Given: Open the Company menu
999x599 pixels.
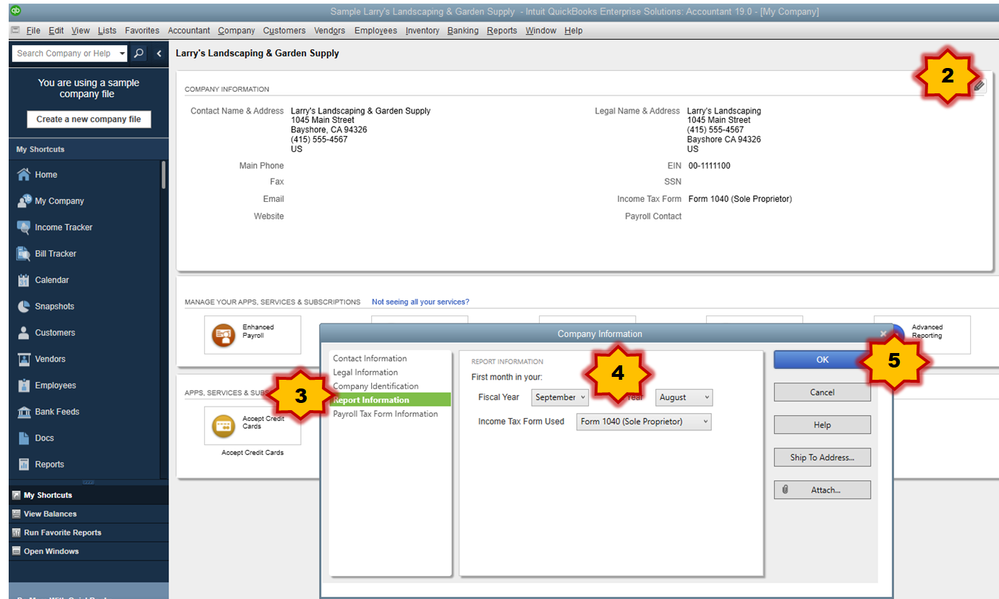Looking at the screenshot, I should click(236, 31).
